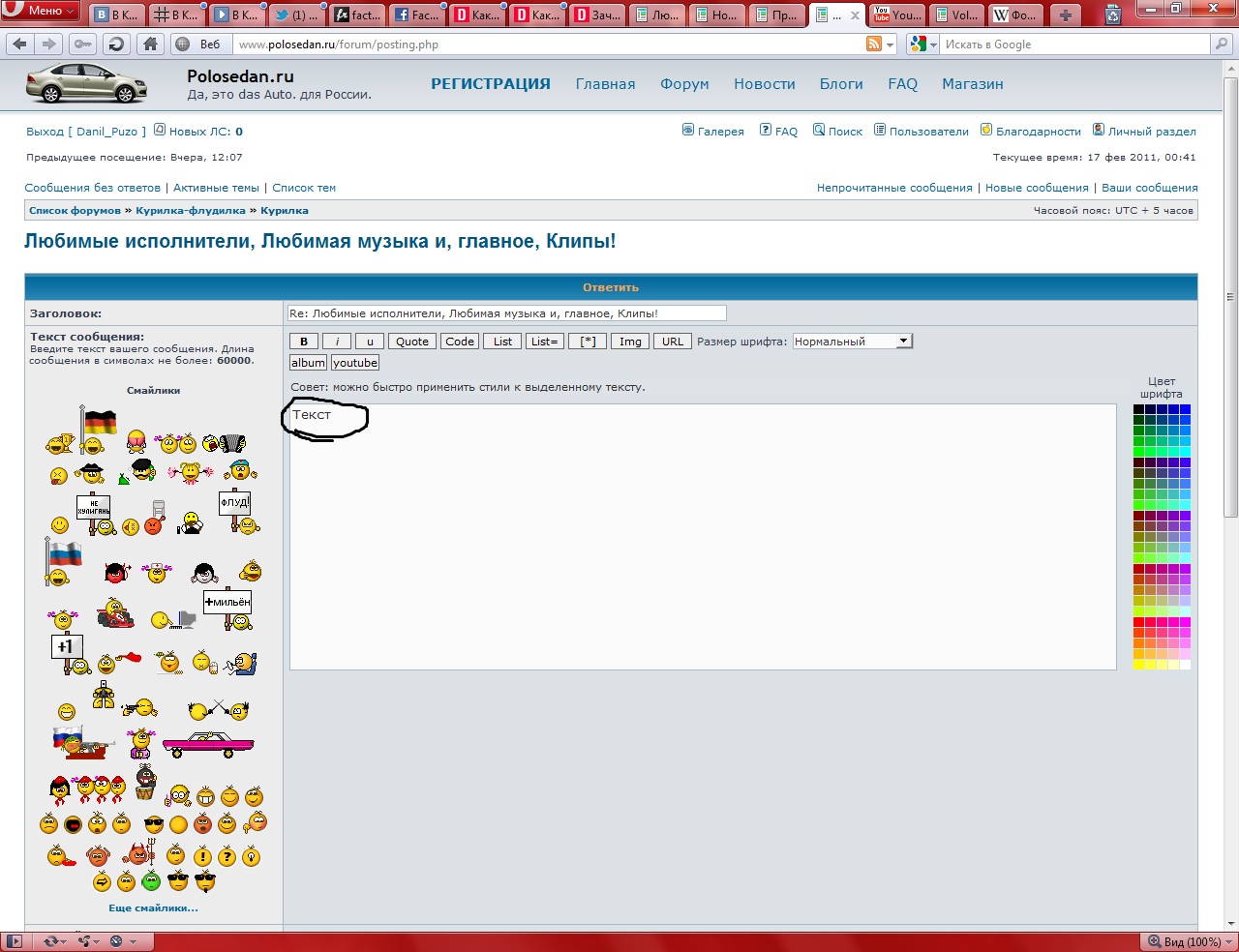Insert the pink car smiley
1239x952 pixels.
208,744
